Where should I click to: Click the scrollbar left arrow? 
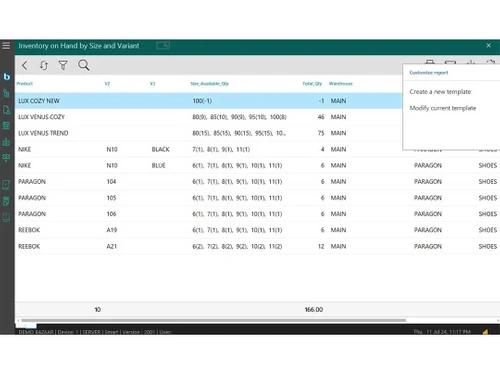point(18,320)
